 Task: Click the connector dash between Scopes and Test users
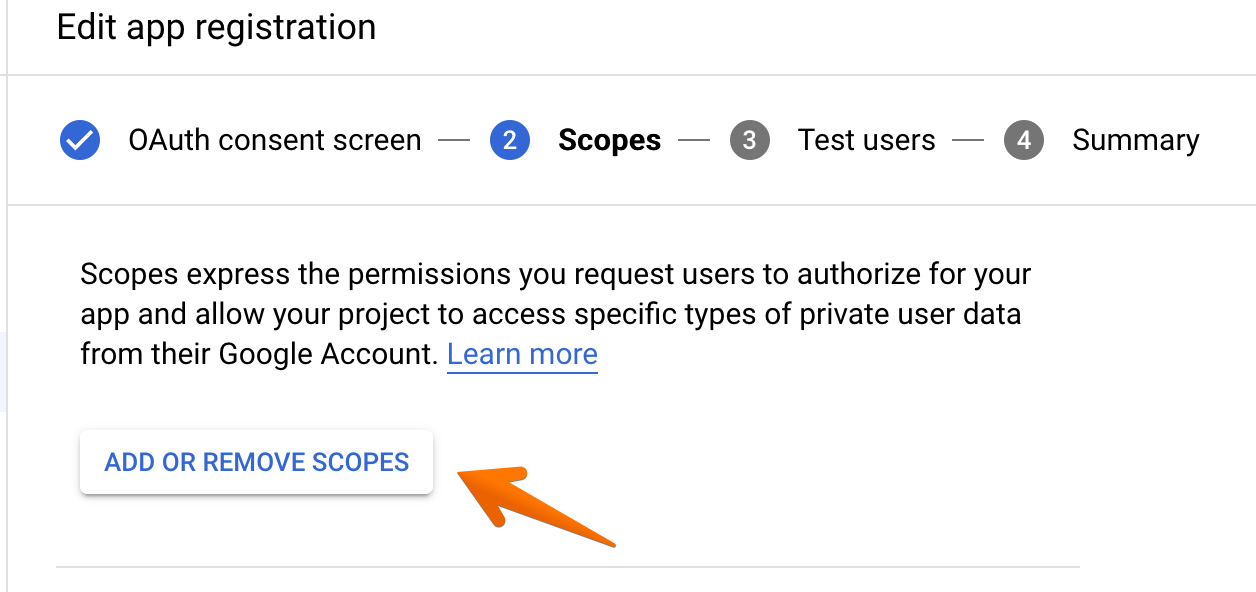coord(694,141)
